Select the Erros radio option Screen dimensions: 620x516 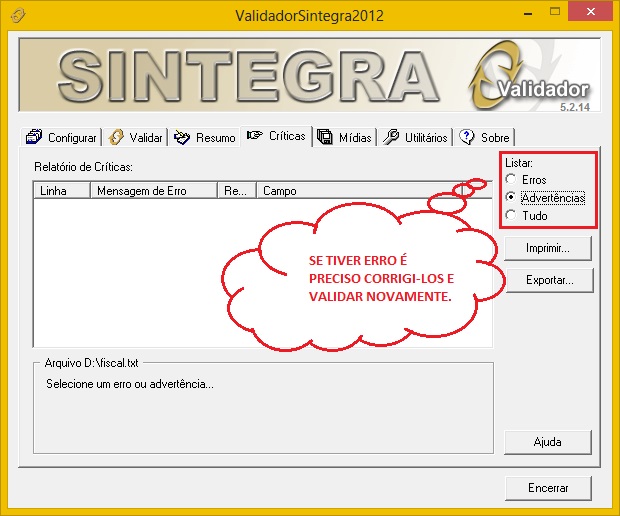click(x=511, y=180)
